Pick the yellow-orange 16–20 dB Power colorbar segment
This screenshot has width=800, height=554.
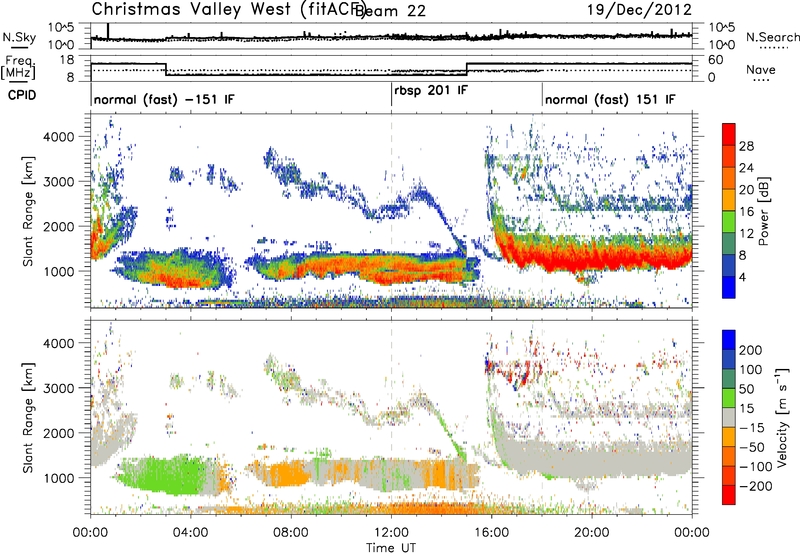point(729,200)
